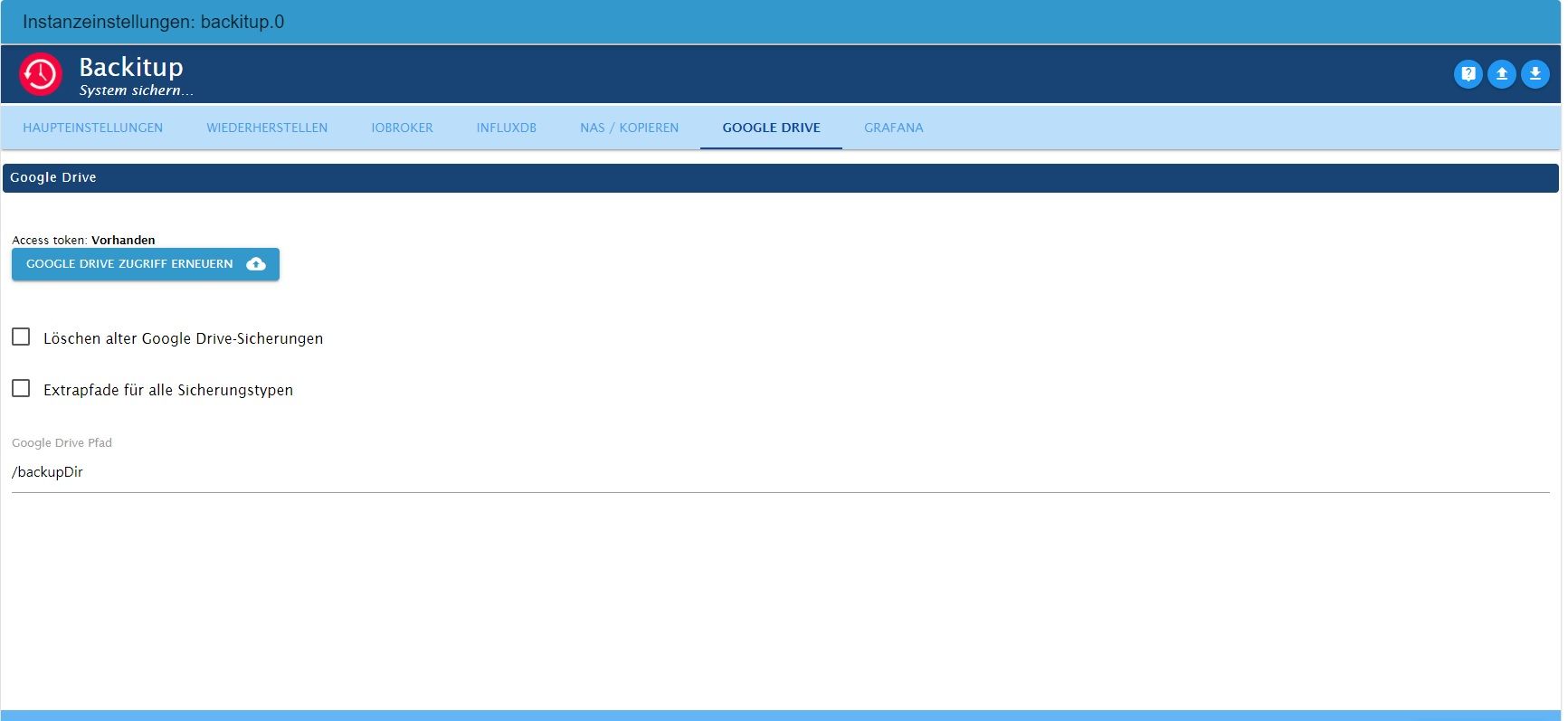Screen dimensions: 1568x721
Task: Select the Google Drive tab
Action: coord(771,128)
